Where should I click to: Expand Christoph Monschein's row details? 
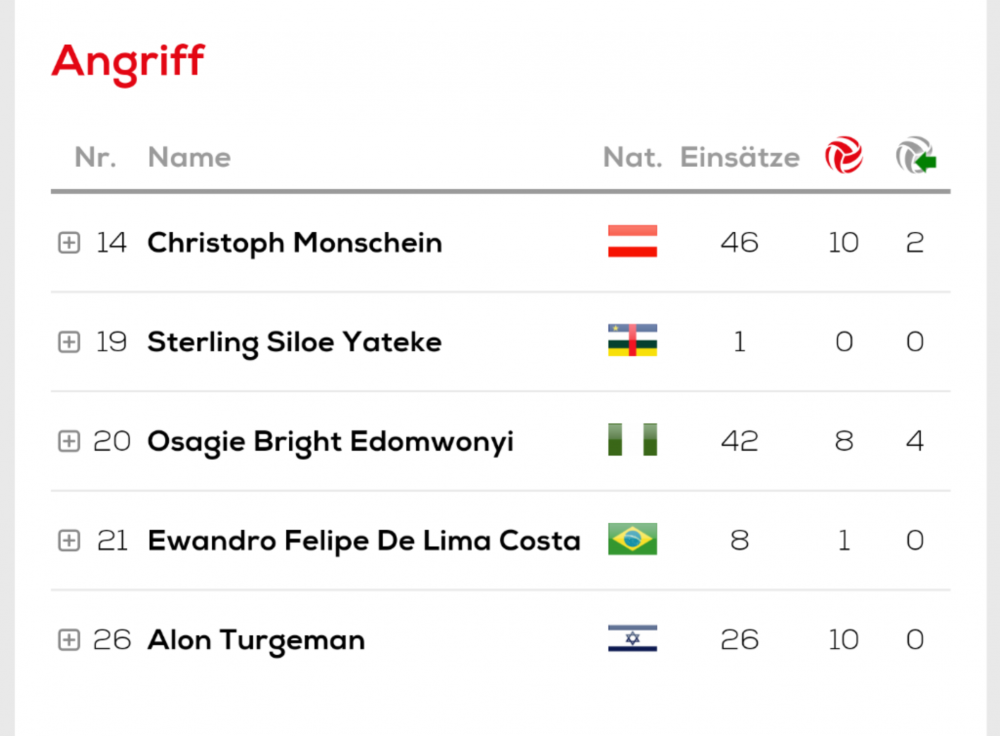coord(69,242)
